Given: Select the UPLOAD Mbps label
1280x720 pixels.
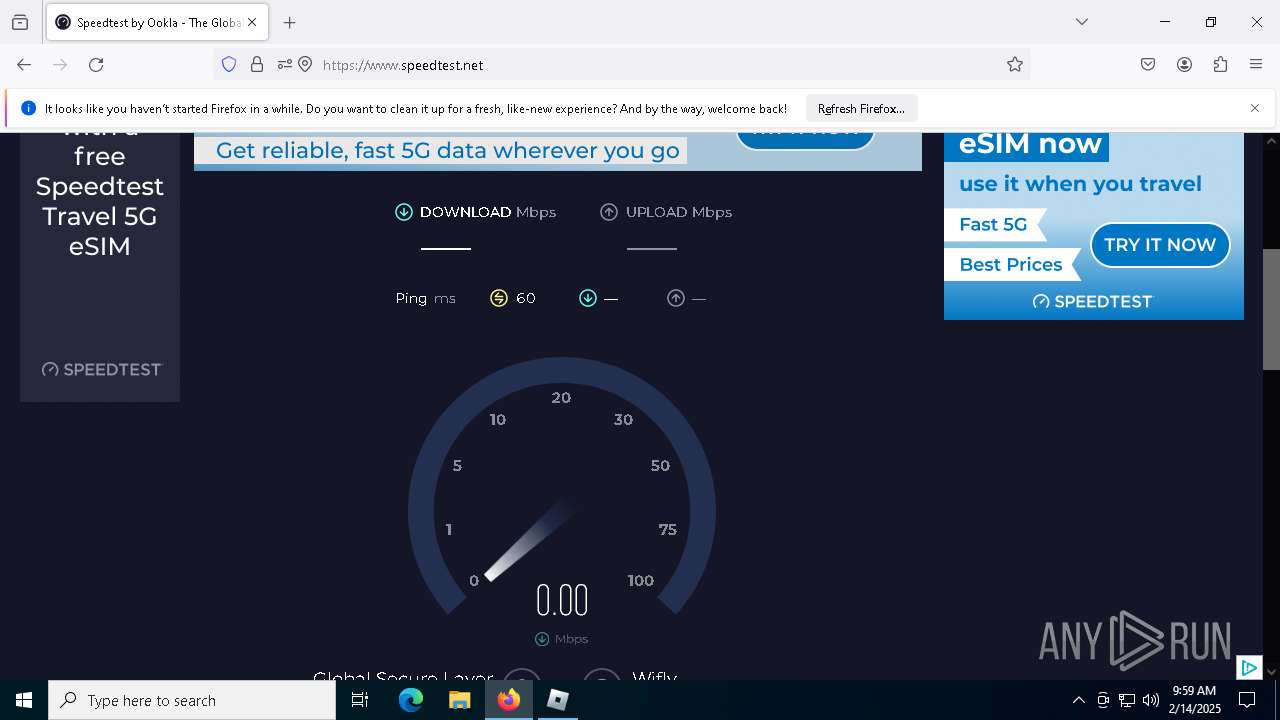Looking at the screenshot, I should tap(679, 212).
